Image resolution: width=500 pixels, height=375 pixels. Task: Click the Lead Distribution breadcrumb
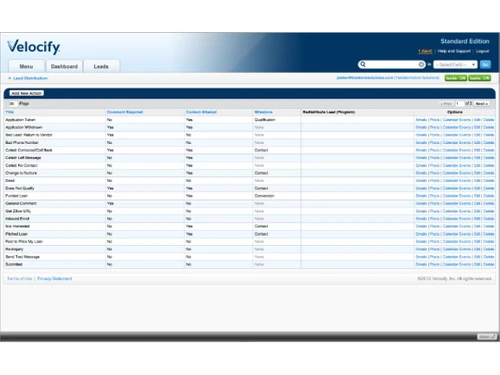pos(30,78)
